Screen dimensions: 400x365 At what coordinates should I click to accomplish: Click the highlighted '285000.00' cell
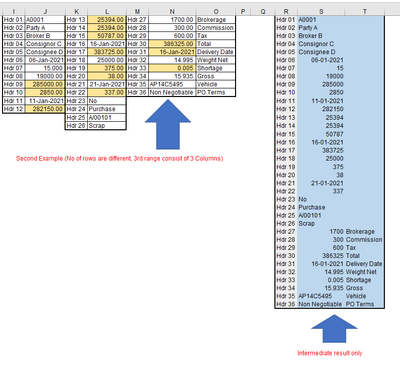click(45, 84)
